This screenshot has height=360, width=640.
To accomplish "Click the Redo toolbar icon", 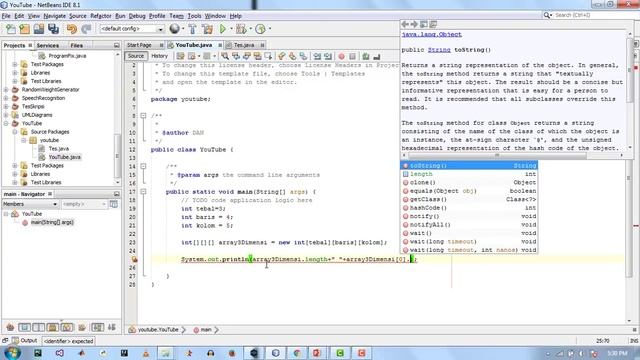I will pyautogui.click(x=86, y=29).
